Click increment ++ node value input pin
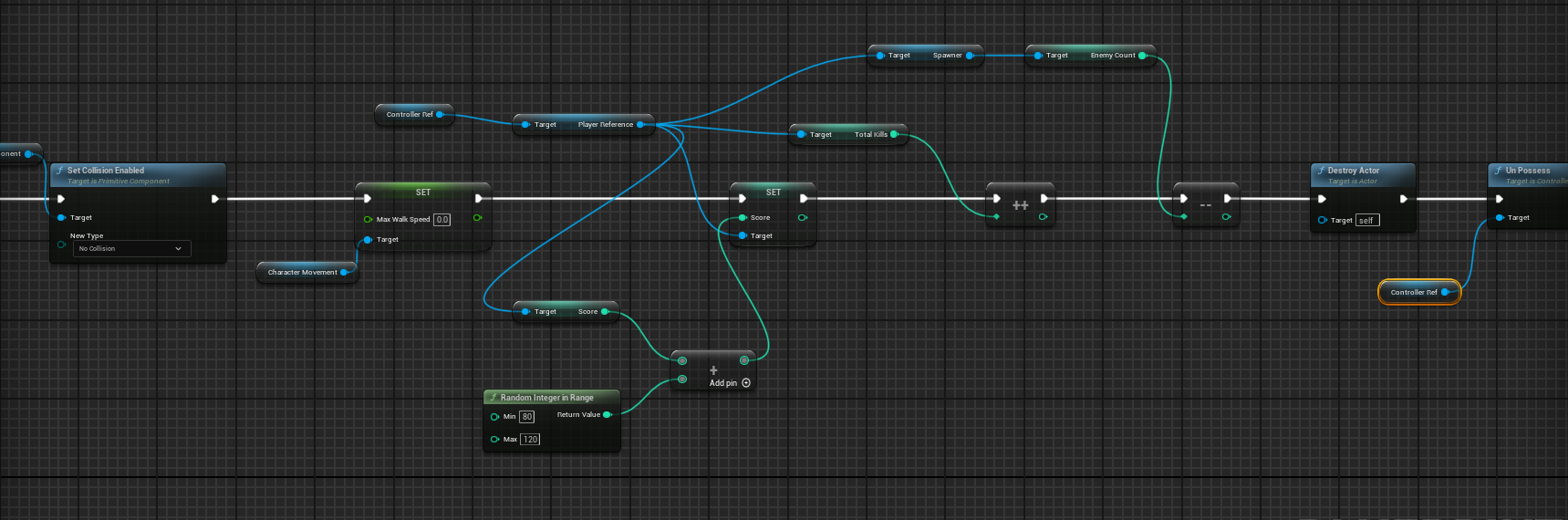The width and height of the screenshot is (1568, 520). [x=996, y=217]
